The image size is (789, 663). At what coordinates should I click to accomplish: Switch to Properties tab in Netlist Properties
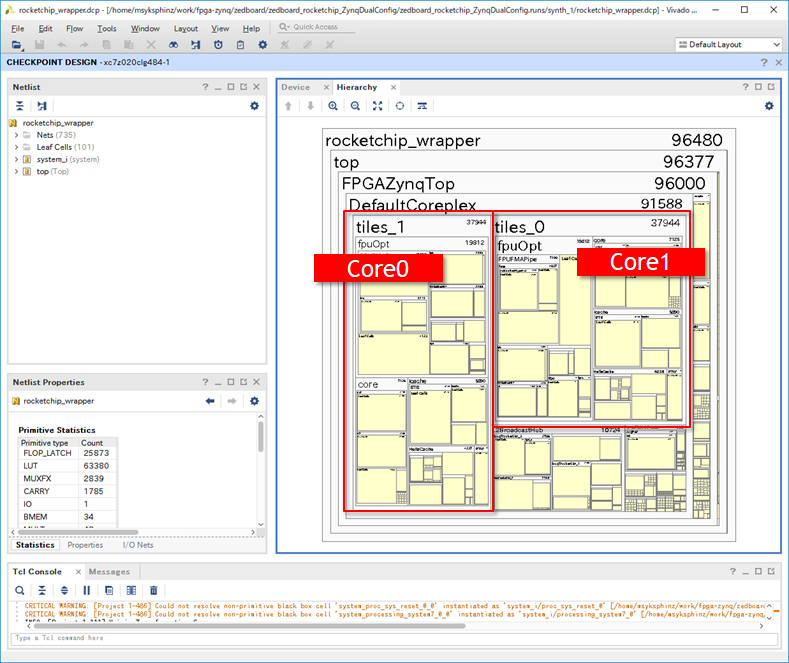(85, 545)
